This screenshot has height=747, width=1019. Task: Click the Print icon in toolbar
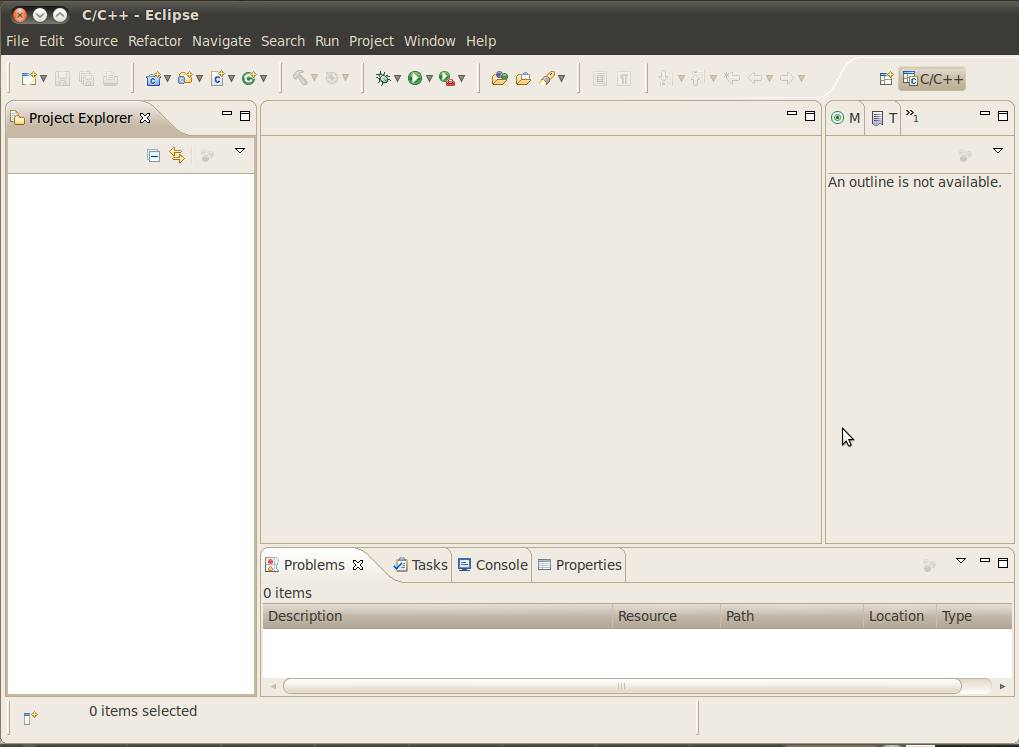coord(110,79)
